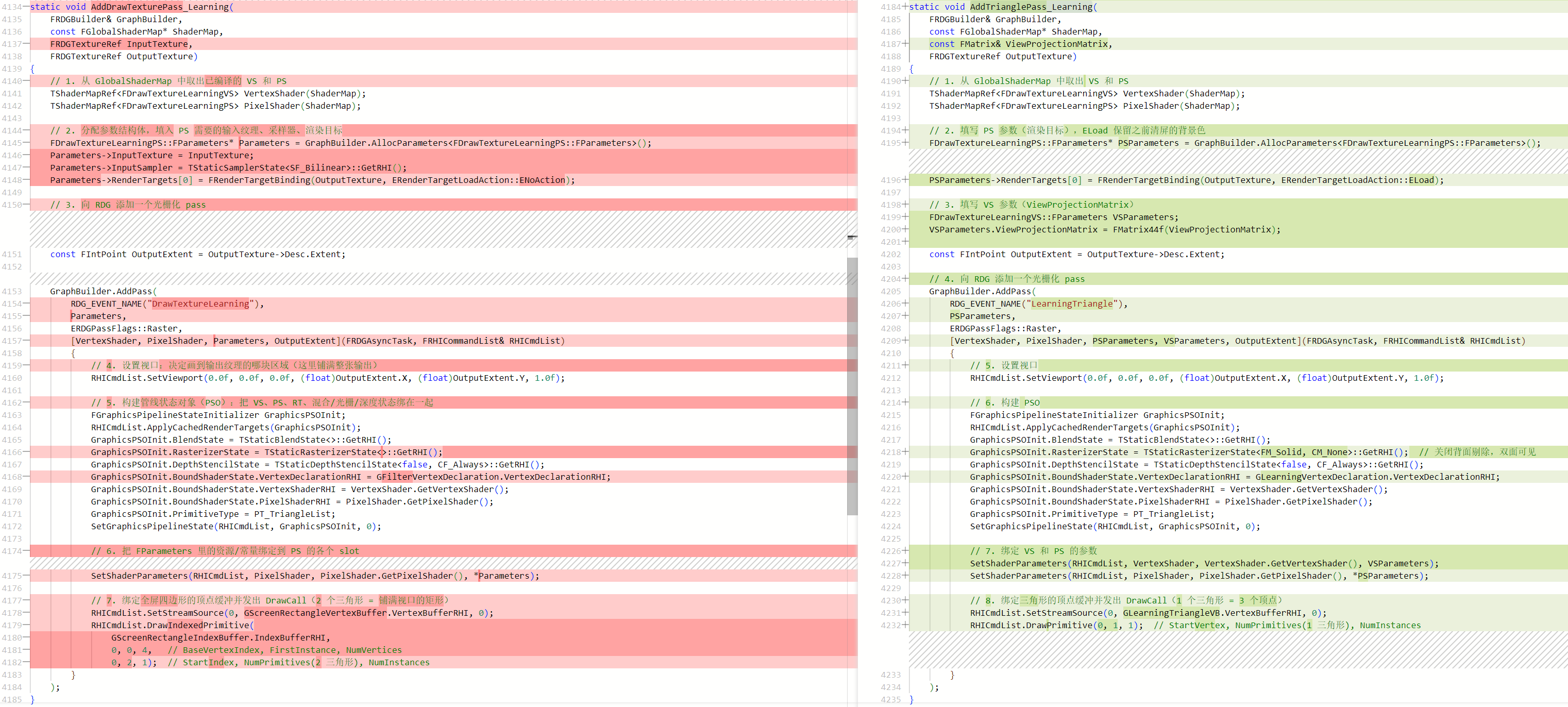Image resolution: width=1568 pixels, height=707 pixels.
Task: Click the minus marker beside line 4154
Action: point(26,304)
